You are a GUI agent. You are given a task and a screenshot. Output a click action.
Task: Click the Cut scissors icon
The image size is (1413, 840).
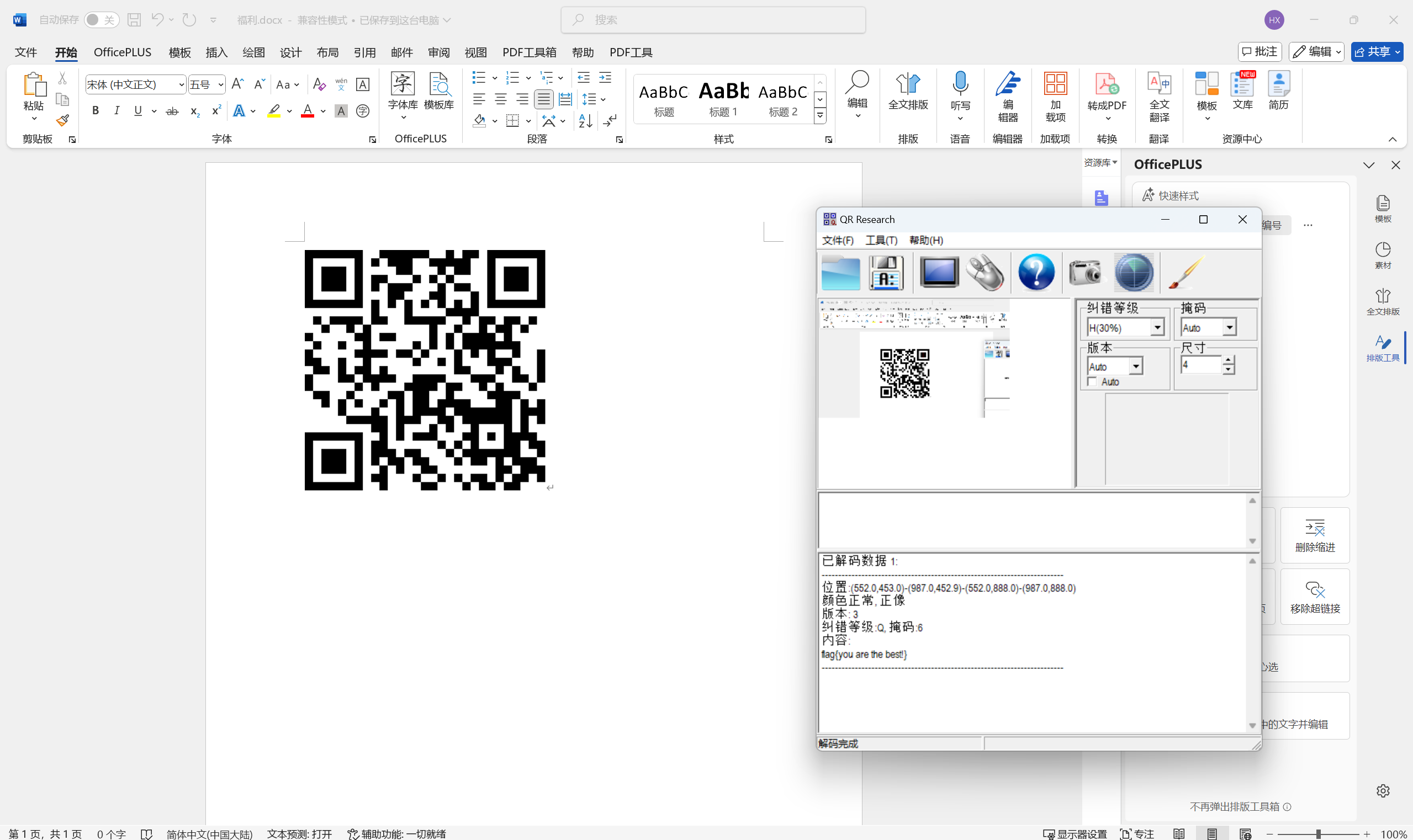click(x=62, y=78)
